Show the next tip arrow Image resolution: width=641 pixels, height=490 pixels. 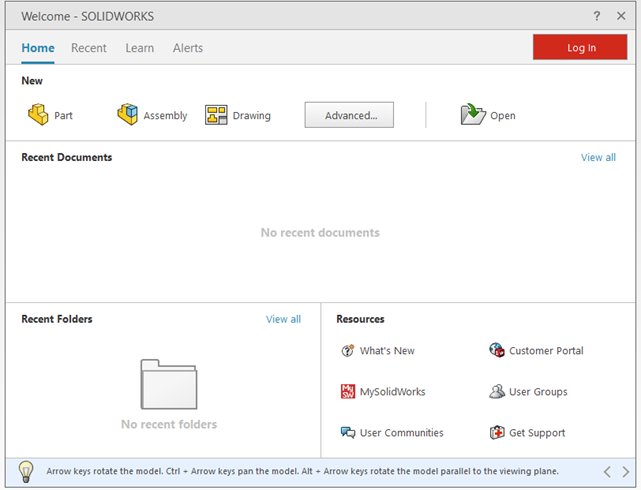coord(625,472)
